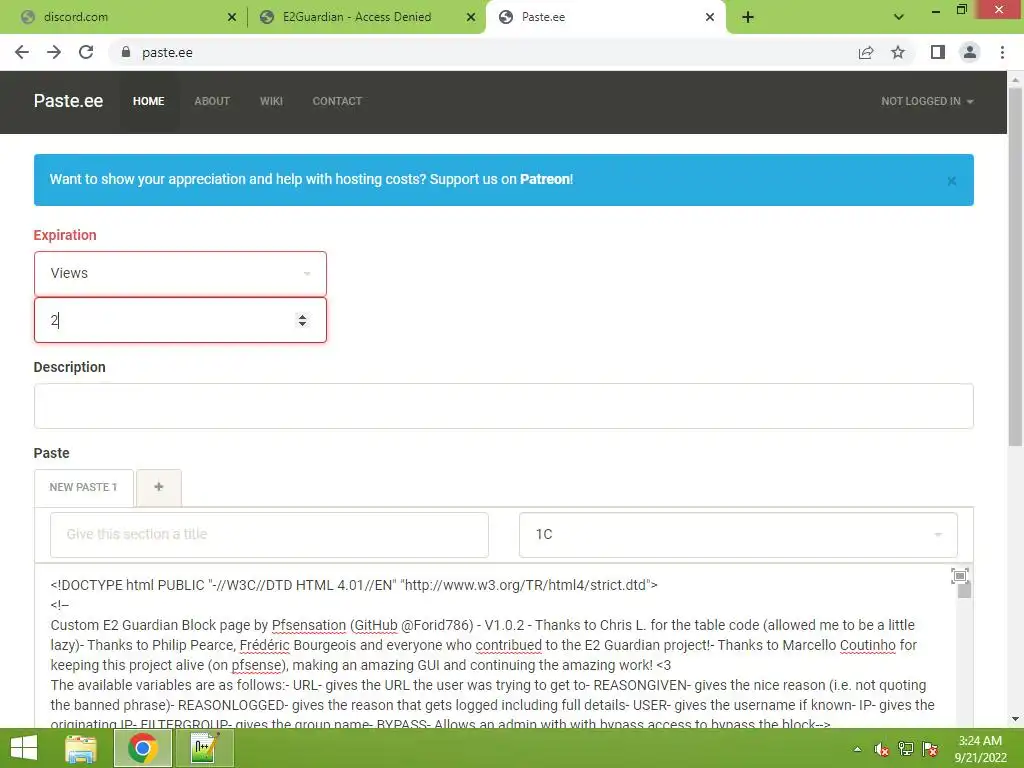Open File Explorer from the taskbar
The height and width of the screenshot is (768, 1024).
tap(81, 748)
